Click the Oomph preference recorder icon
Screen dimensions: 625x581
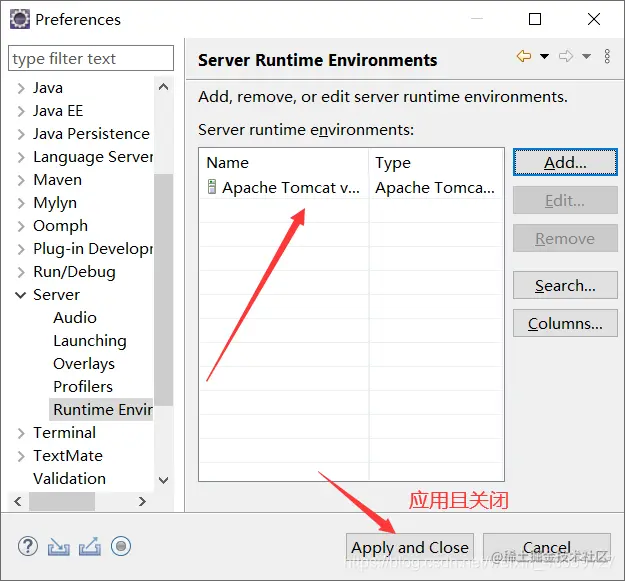click(121, 546)
